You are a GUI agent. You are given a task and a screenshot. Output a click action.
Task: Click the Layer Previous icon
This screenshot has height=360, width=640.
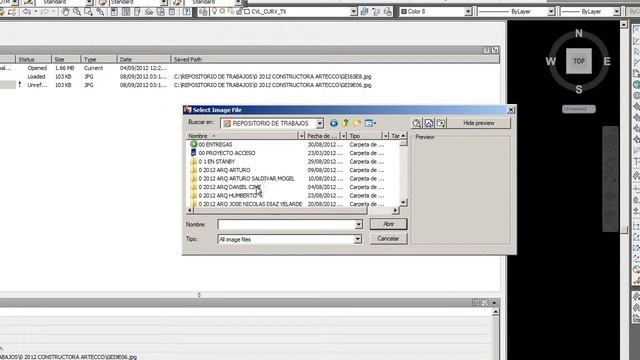pyautogui.click(x=376, y=12)
